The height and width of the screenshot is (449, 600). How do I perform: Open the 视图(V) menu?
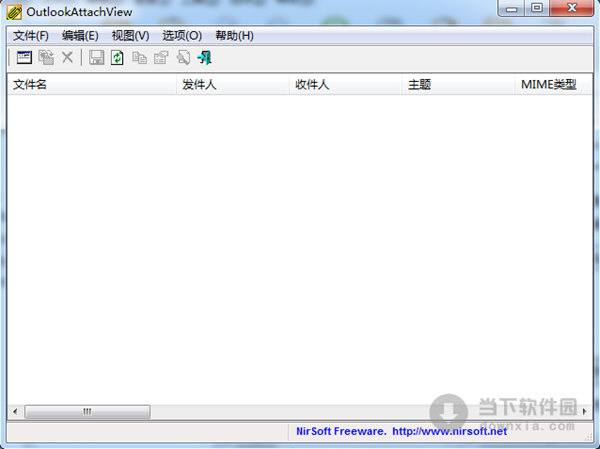tap(130, 36)
